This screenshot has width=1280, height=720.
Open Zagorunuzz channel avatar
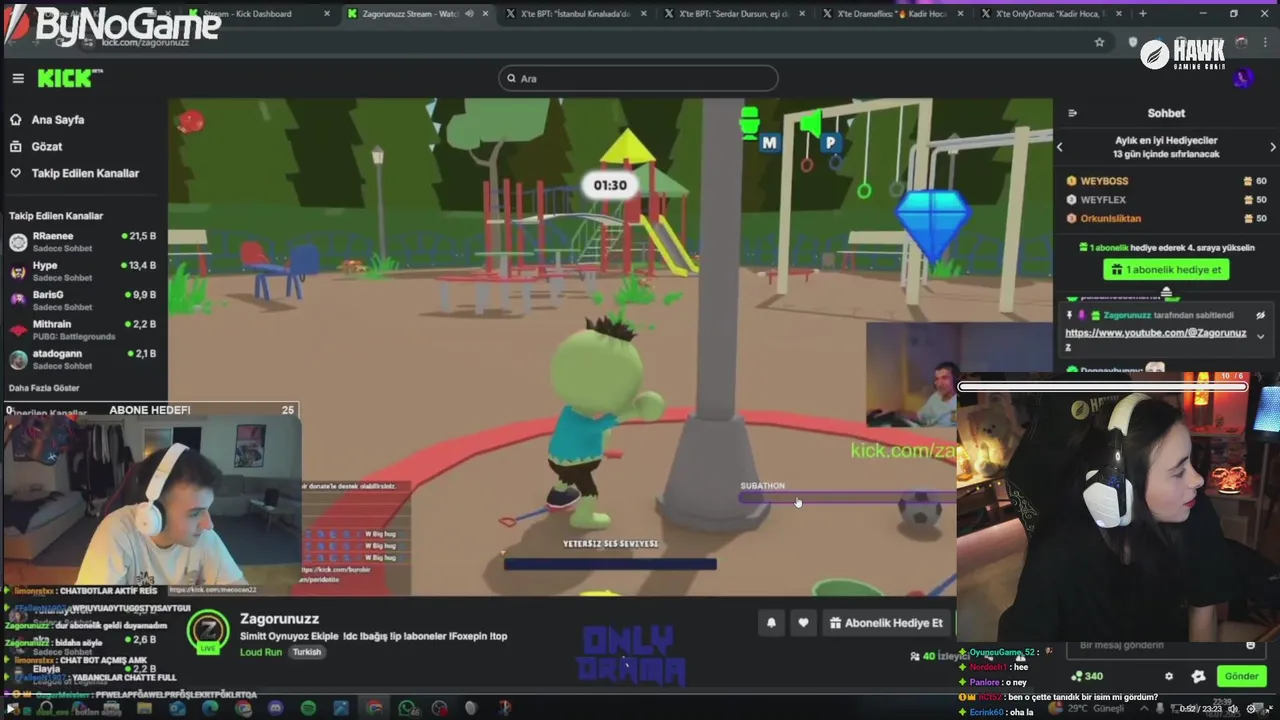209,631
